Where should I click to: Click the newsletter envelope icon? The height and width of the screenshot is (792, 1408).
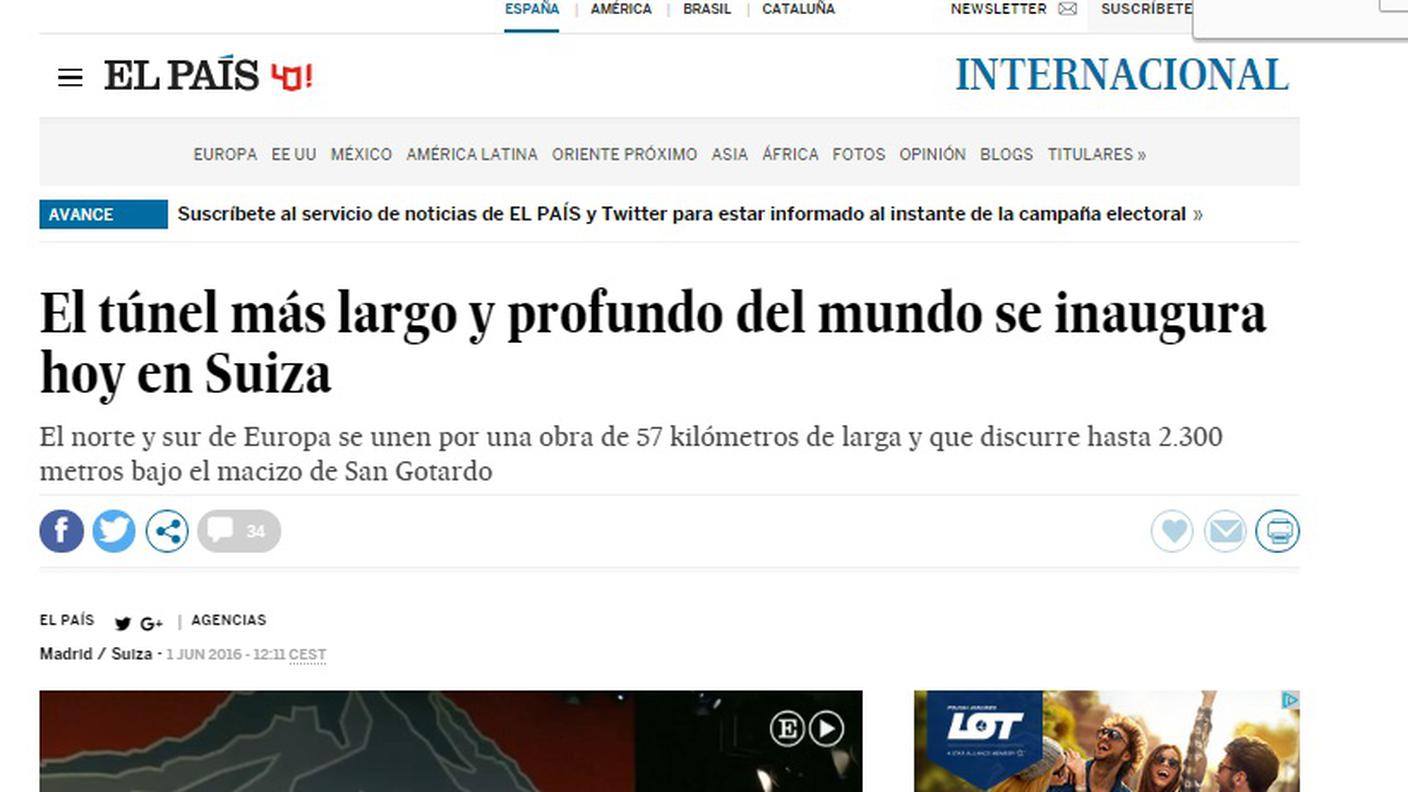(1067, 9)
